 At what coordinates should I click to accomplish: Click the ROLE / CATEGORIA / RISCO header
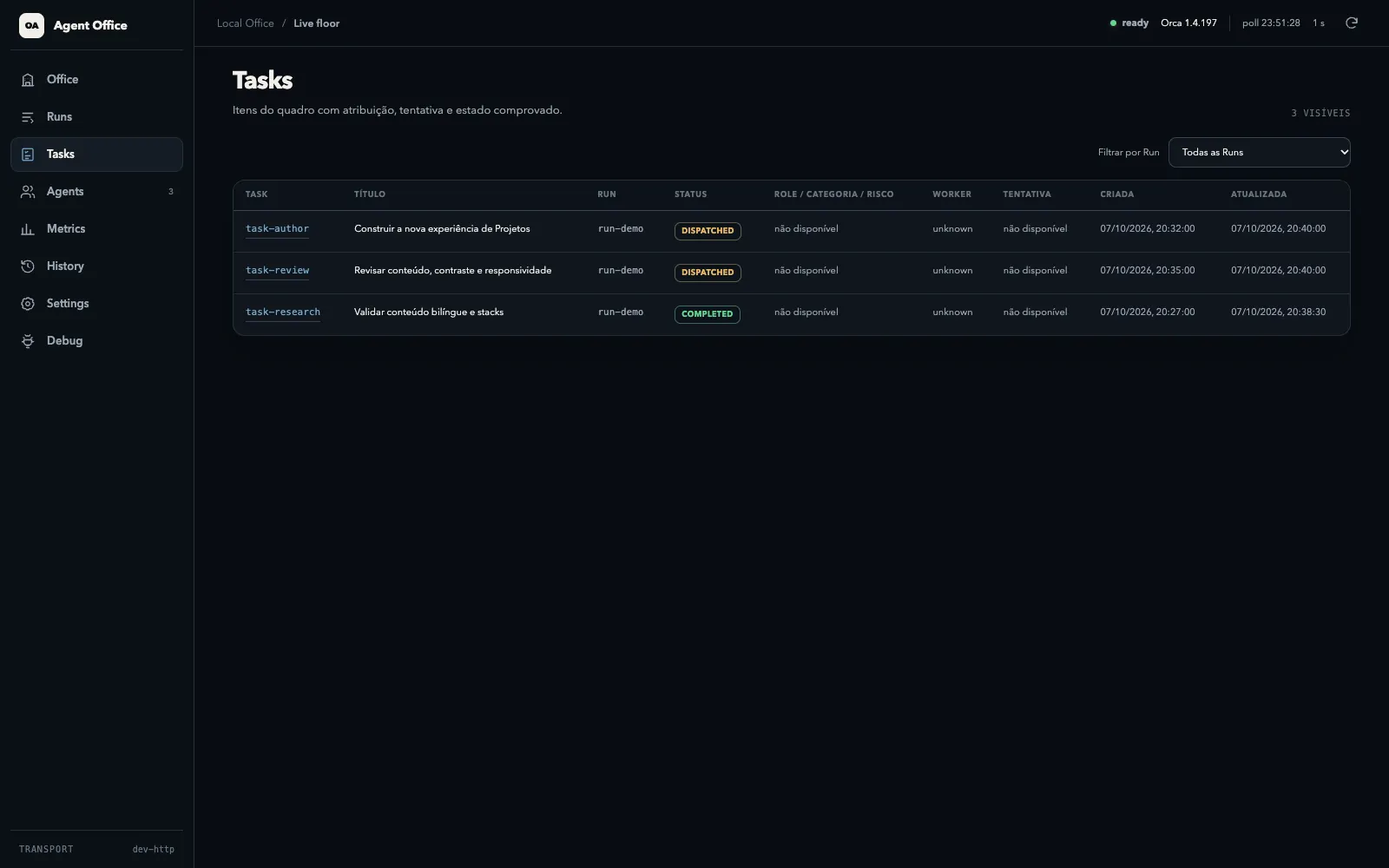click(833, 194)
